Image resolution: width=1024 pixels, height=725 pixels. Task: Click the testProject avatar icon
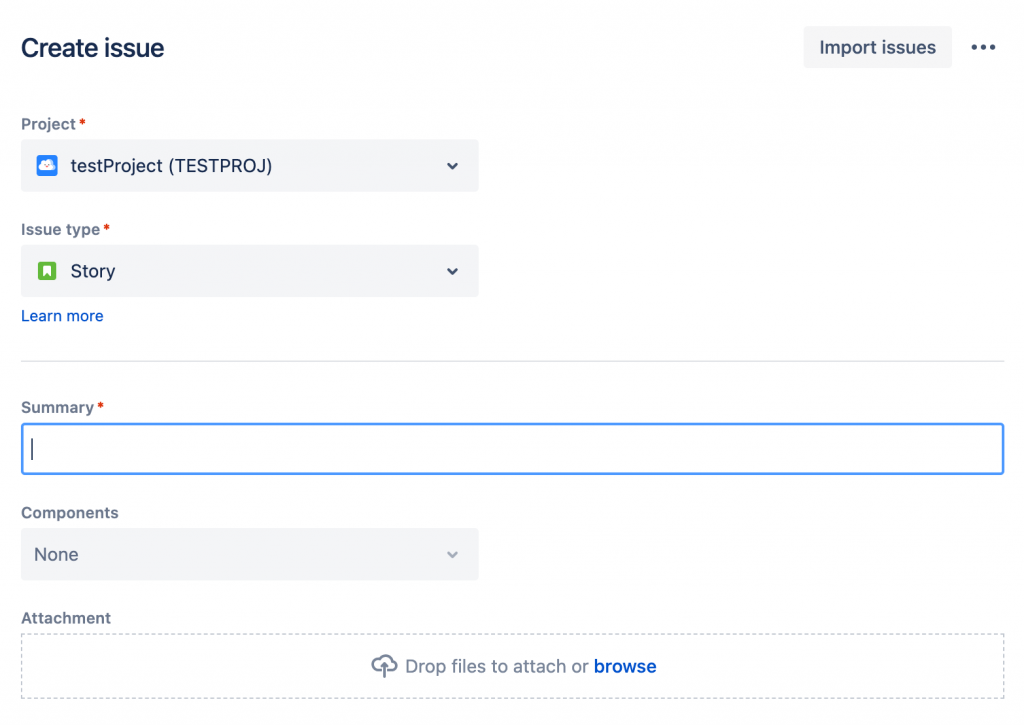pyautogui.click(x=47, y=166)
